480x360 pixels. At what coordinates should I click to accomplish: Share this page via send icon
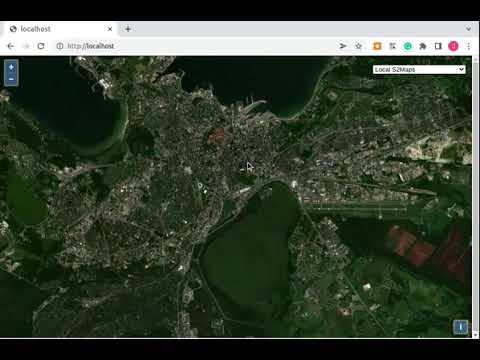coord(343,46)
